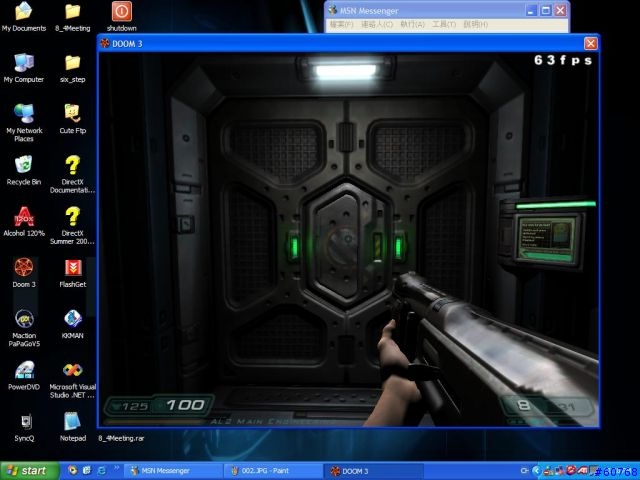Click the green wall terminal screen in DOOM 3
Viewport: 640px width, 480px height.
(x=547, y=239)
